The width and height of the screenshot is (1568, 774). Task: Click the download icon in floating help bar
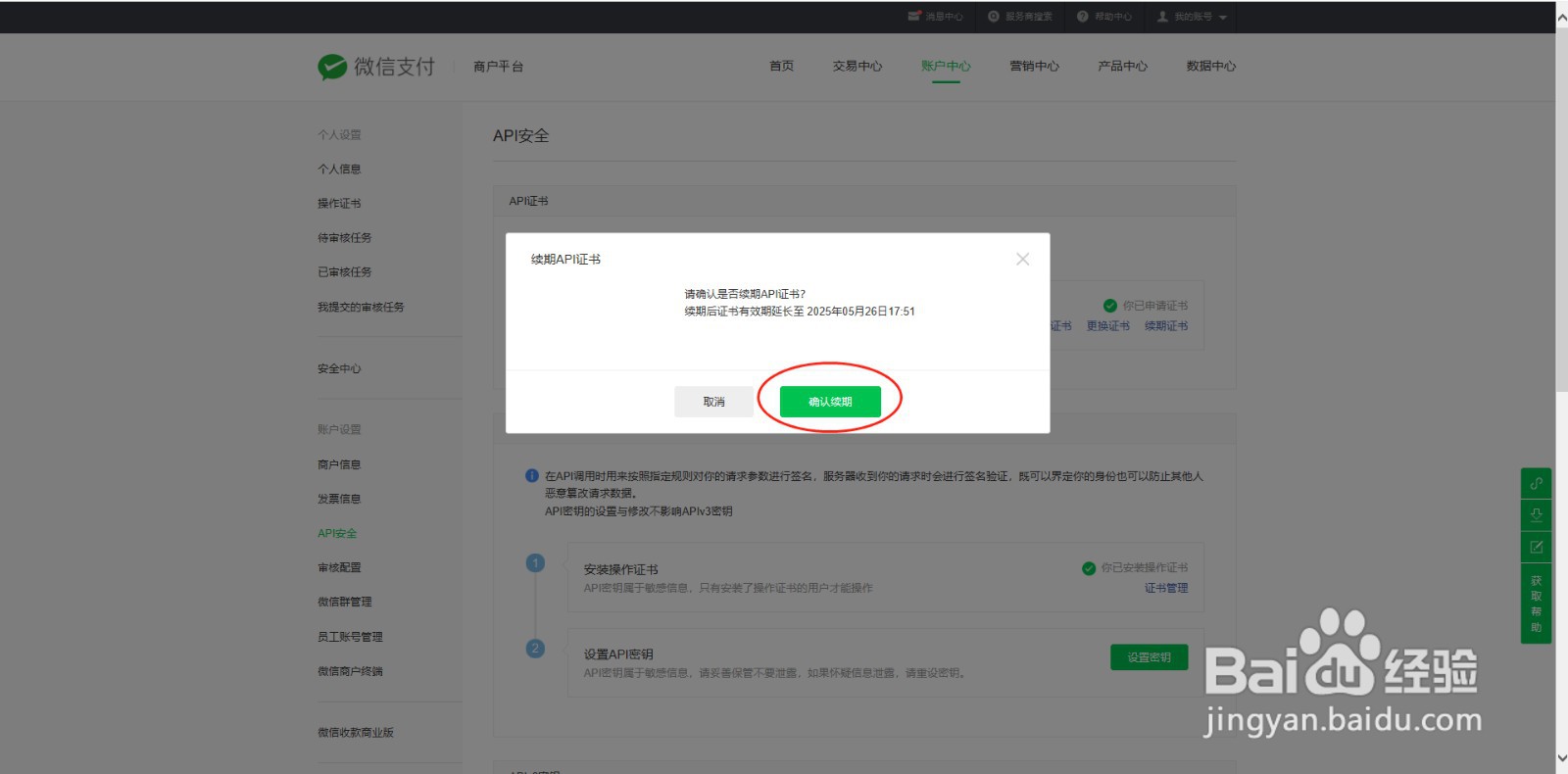[x=1536, y=514]
